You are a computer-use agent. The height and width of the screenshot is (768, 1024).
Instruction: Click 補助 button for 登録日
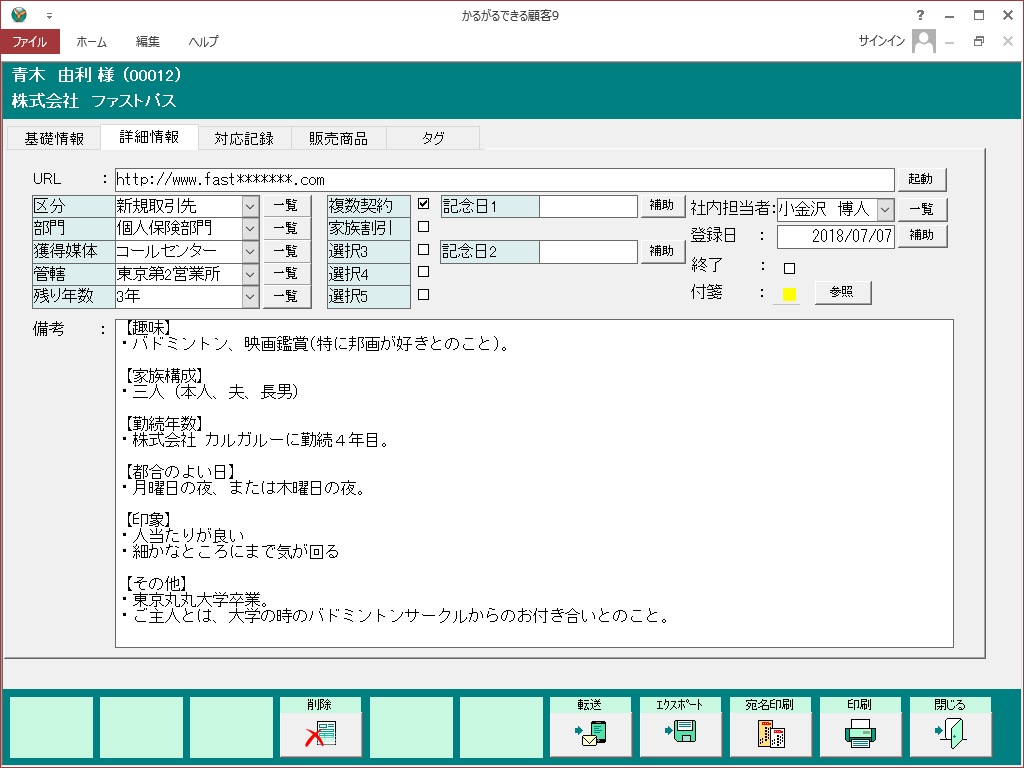[922, 235]
